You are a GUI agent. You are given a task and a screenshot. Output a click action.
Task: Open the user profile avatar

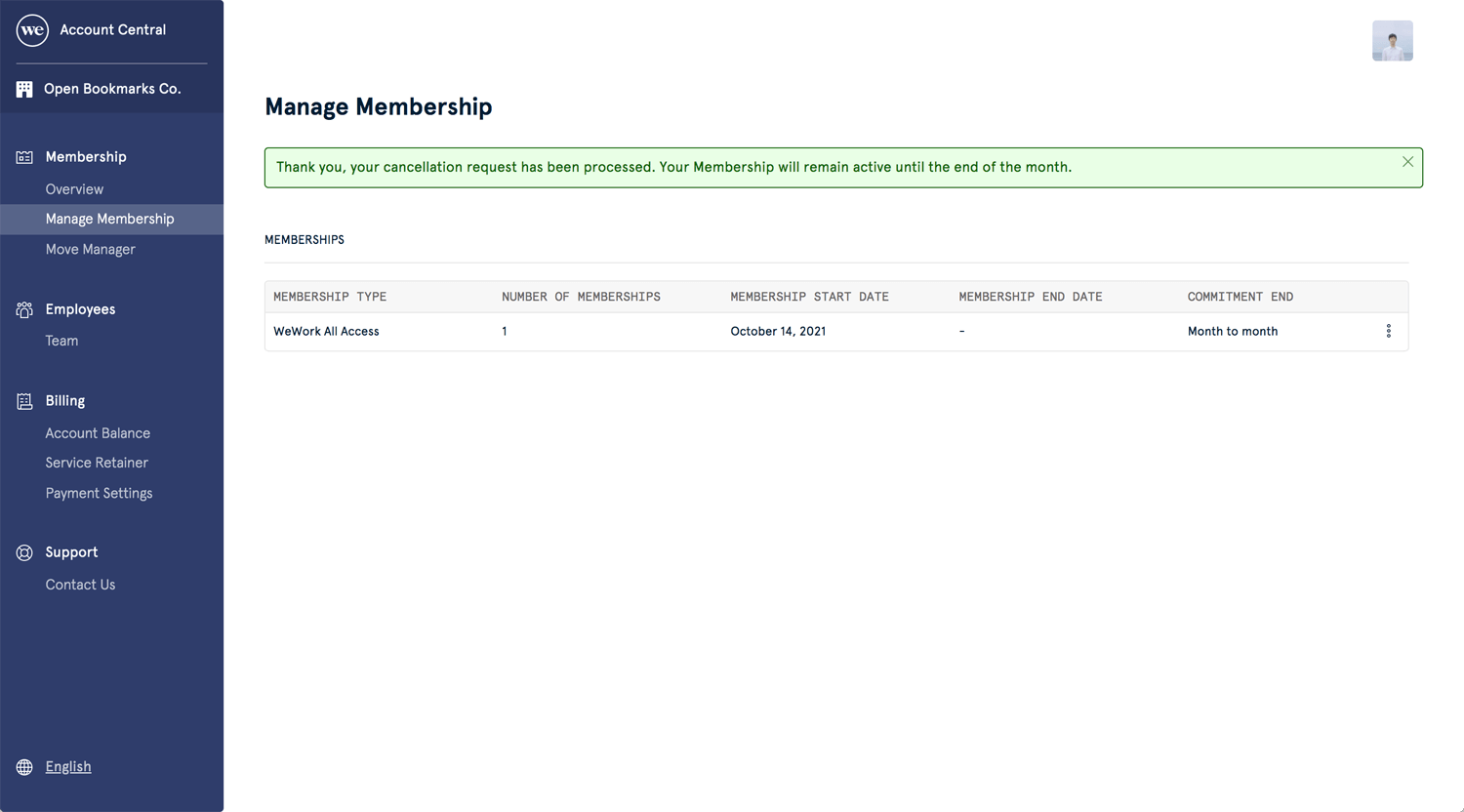[x=1393, y=41]
